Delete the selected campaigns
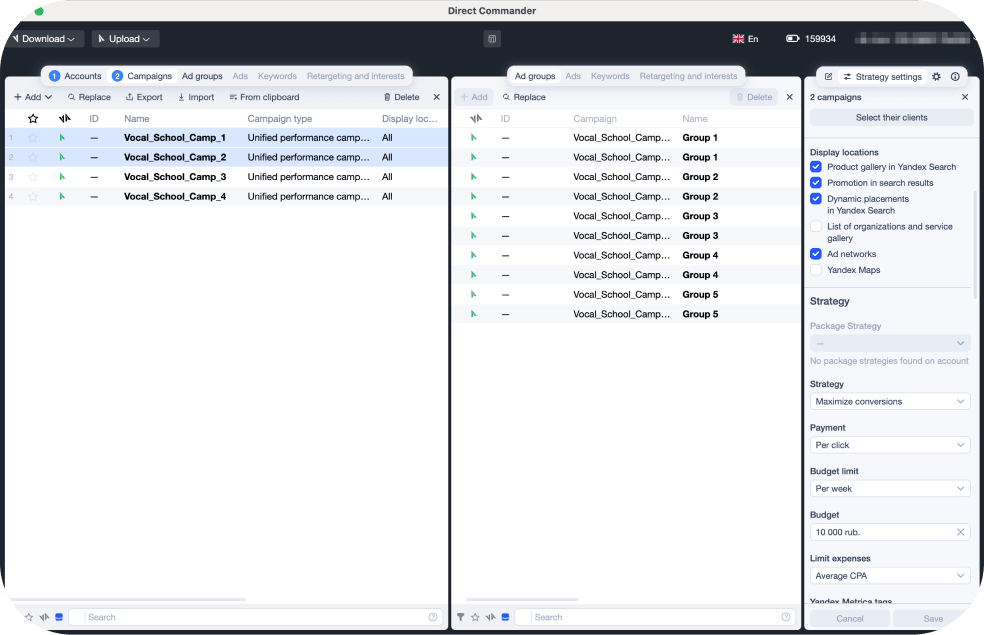This screenshot has height=635, width=984. point(402,97)
